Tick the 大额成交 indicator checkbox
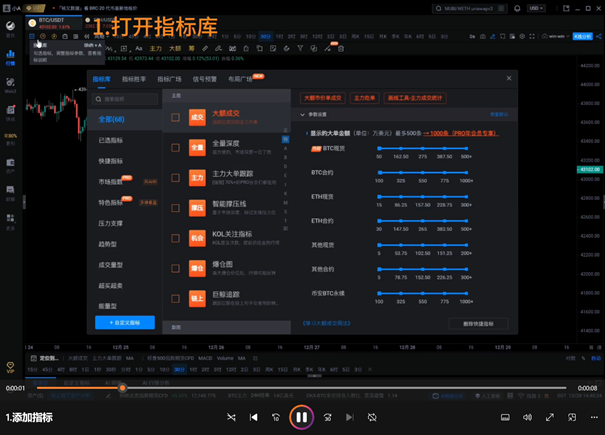 click(175, 117)
